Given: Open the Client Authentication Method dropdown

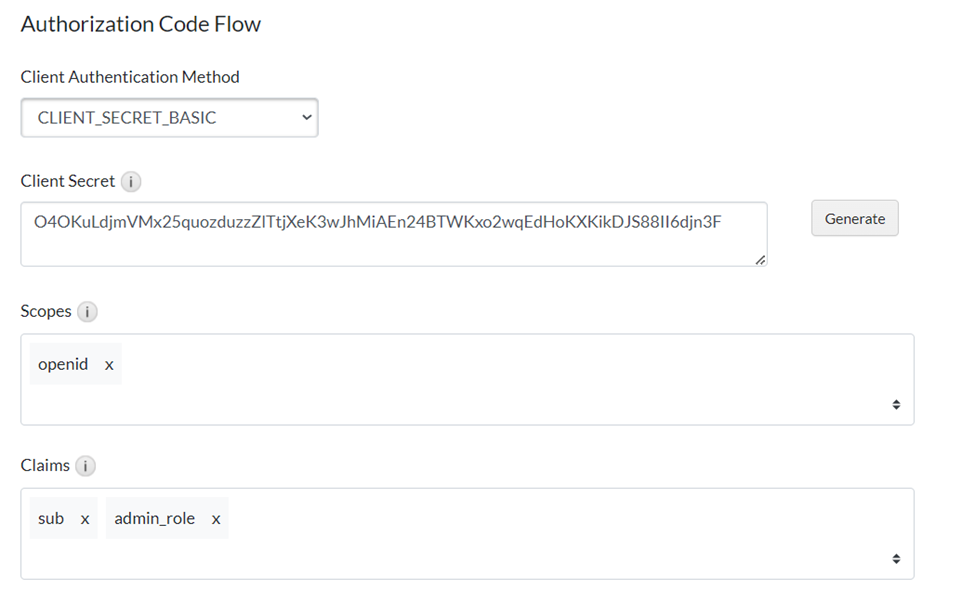Looking at the screenshot, I should [169, 118].
